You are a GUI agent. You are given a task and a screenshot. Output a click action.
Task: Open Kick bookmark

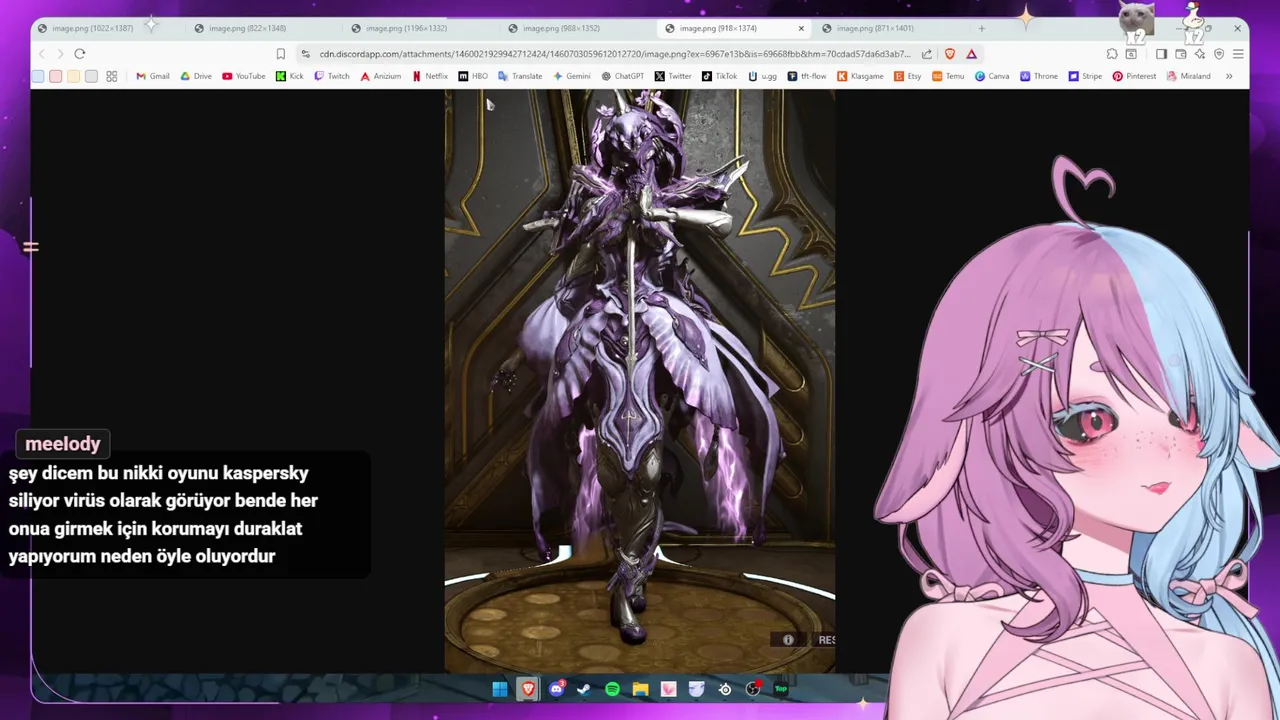pos(290,76)
